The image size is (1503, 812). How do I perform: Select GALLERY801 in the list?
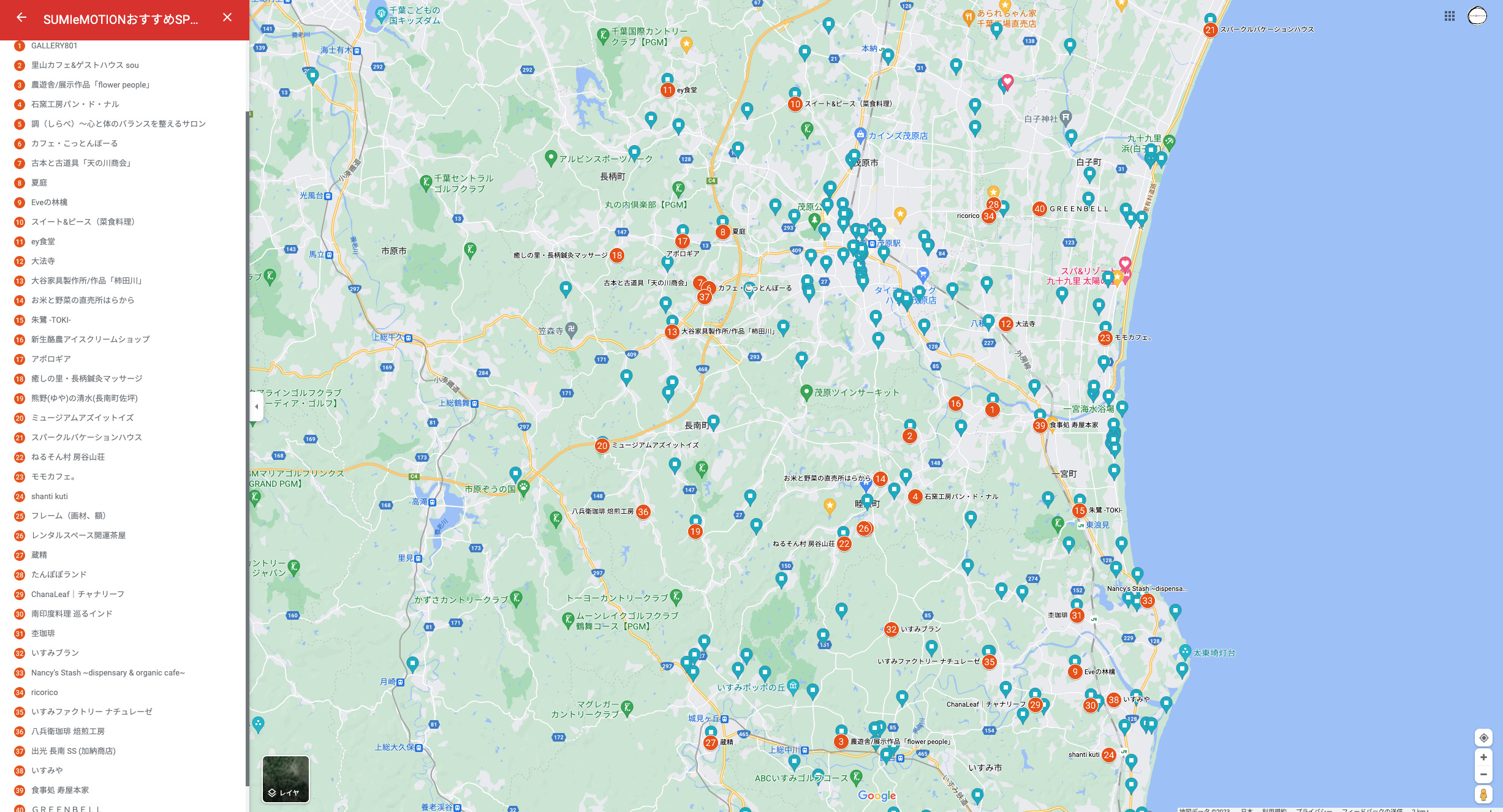tap(54, 46)
